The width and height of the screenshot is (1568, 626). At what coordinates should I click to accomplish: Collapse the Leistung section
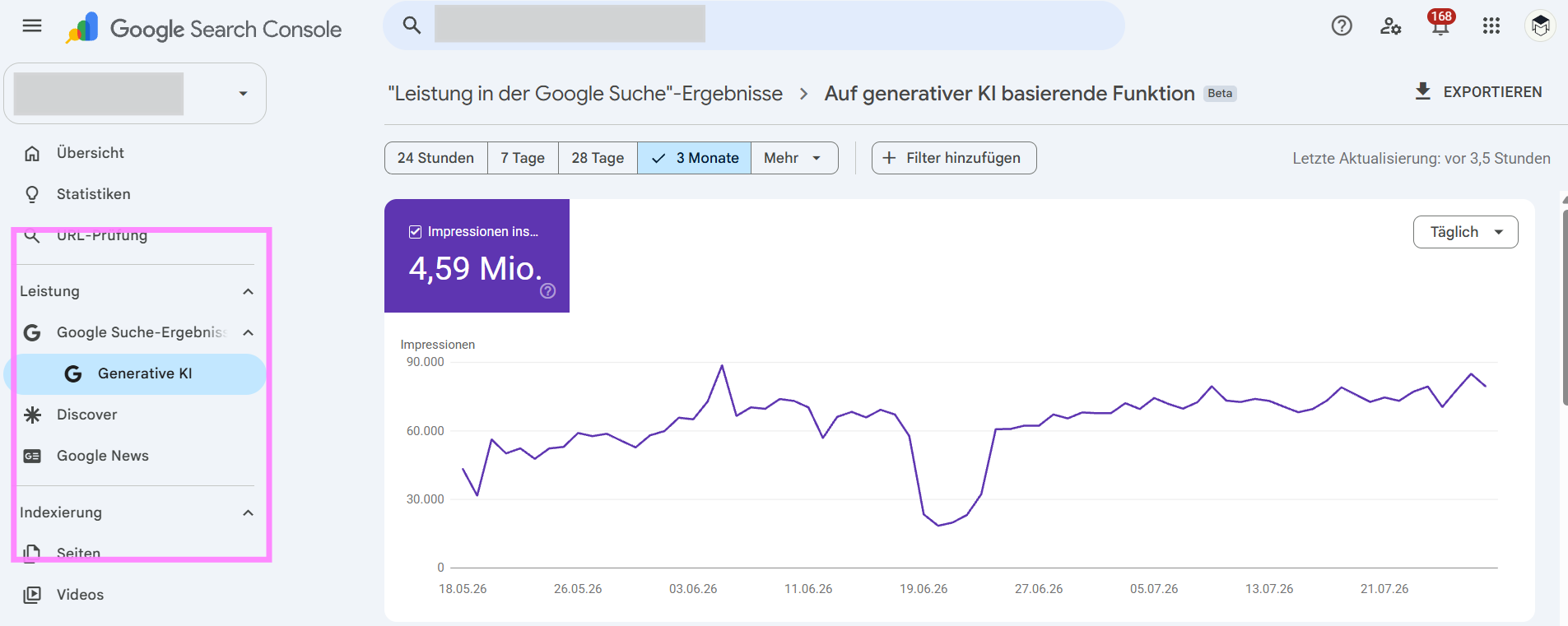(248, 291)
